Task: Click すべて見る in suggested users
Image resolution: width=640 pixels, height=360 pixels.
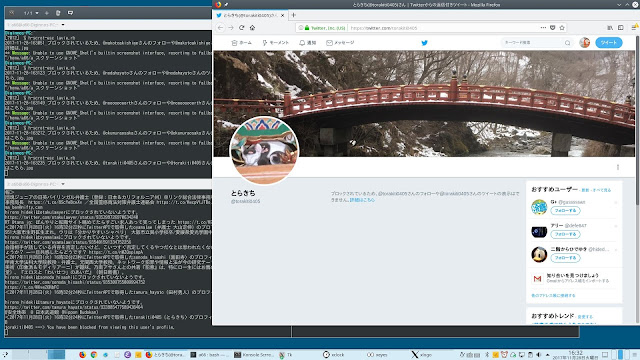Action: 602,190
